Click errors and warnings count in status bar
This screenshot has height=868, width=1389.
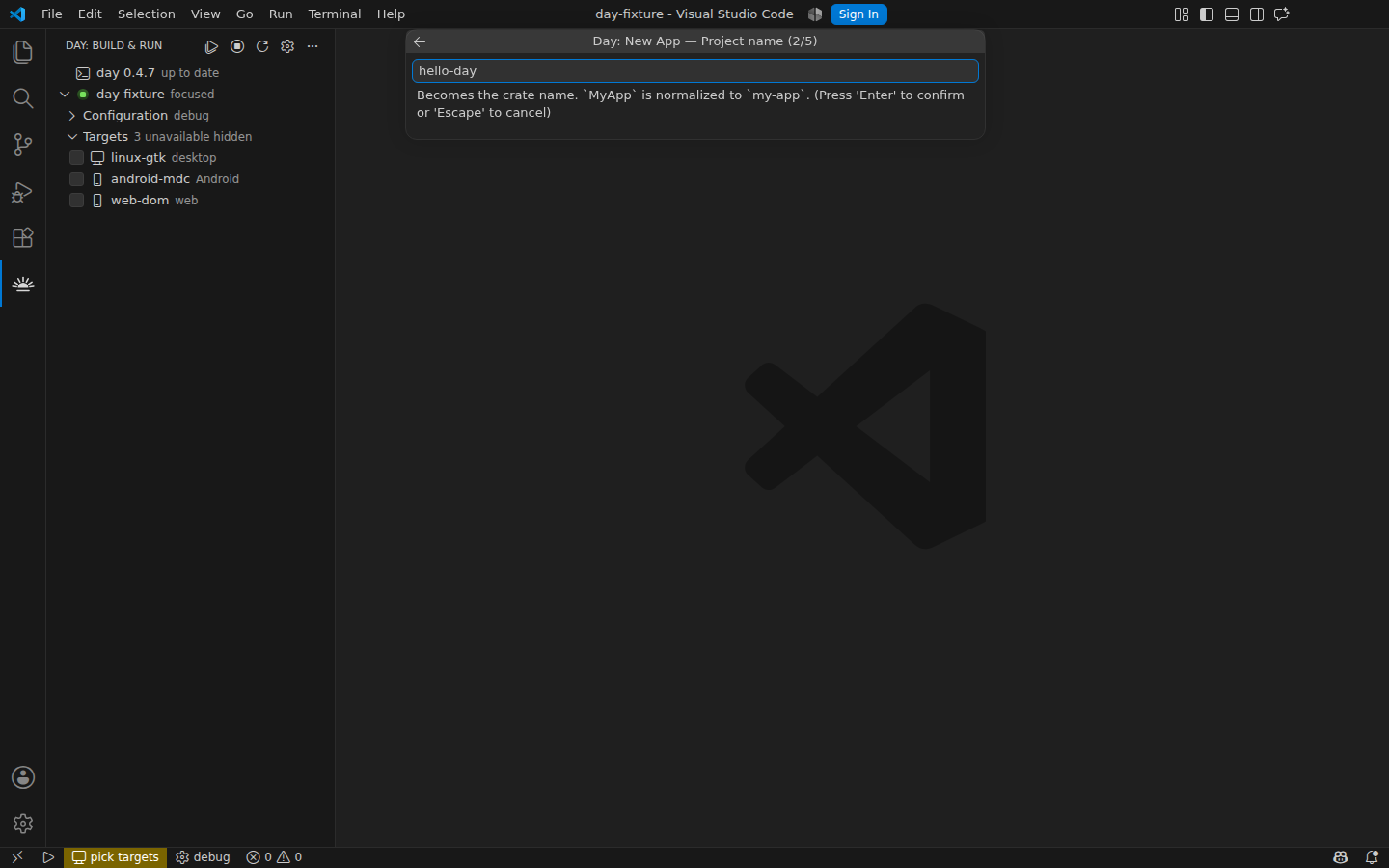[x=274, y=857]
